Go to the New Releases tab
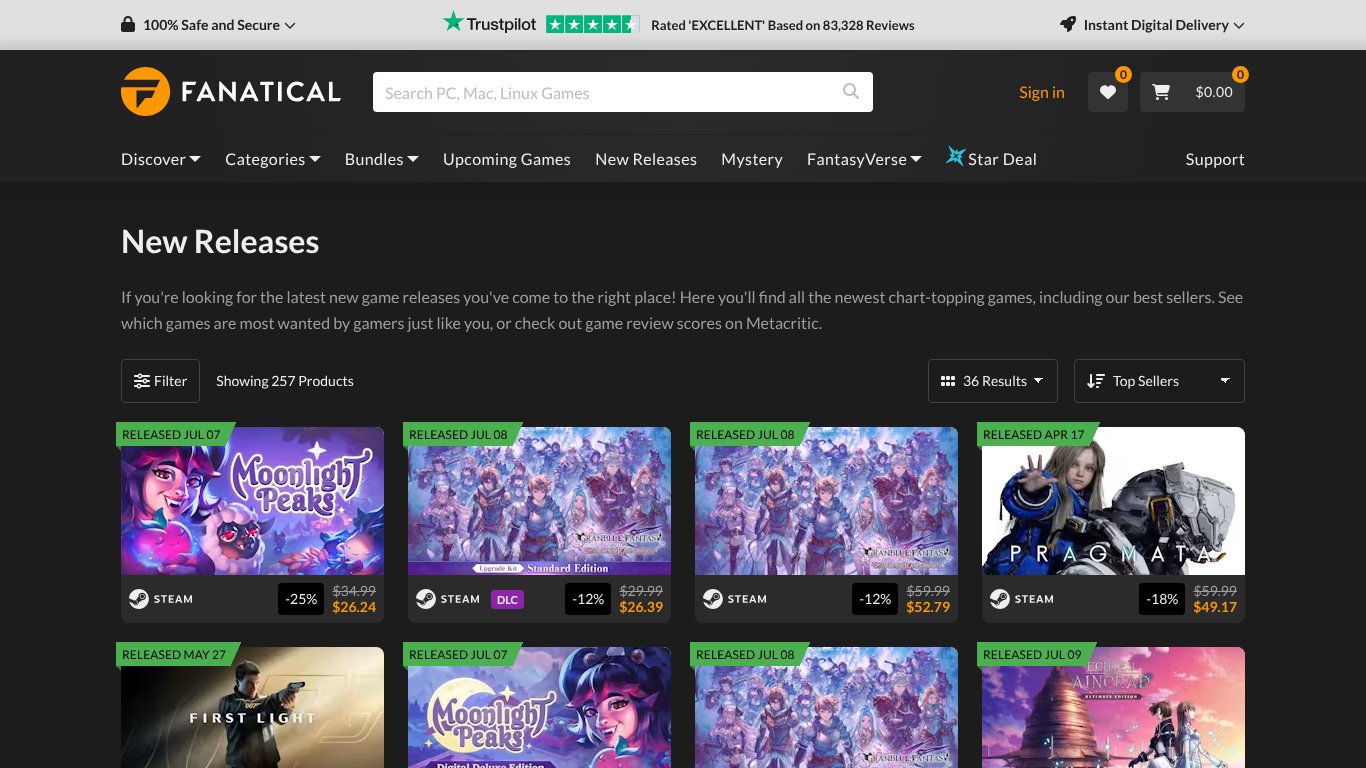The image size is (1366, 768). pyautogui.click(x=646, y=159)
